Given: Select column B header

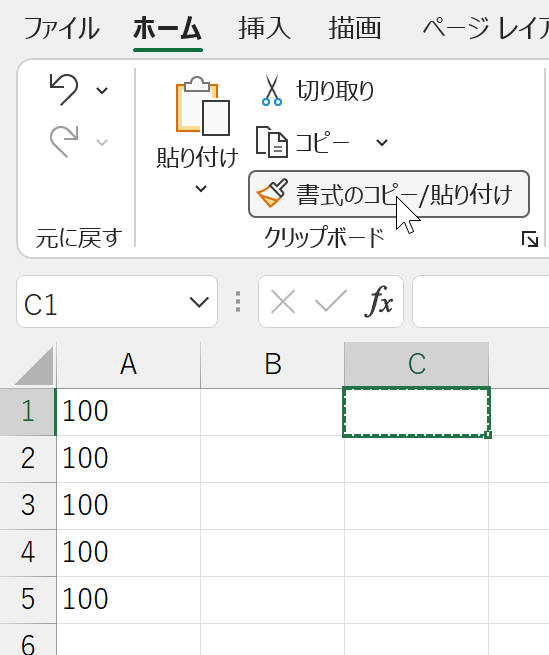Looking at the screenshot, I should [272, 365].
